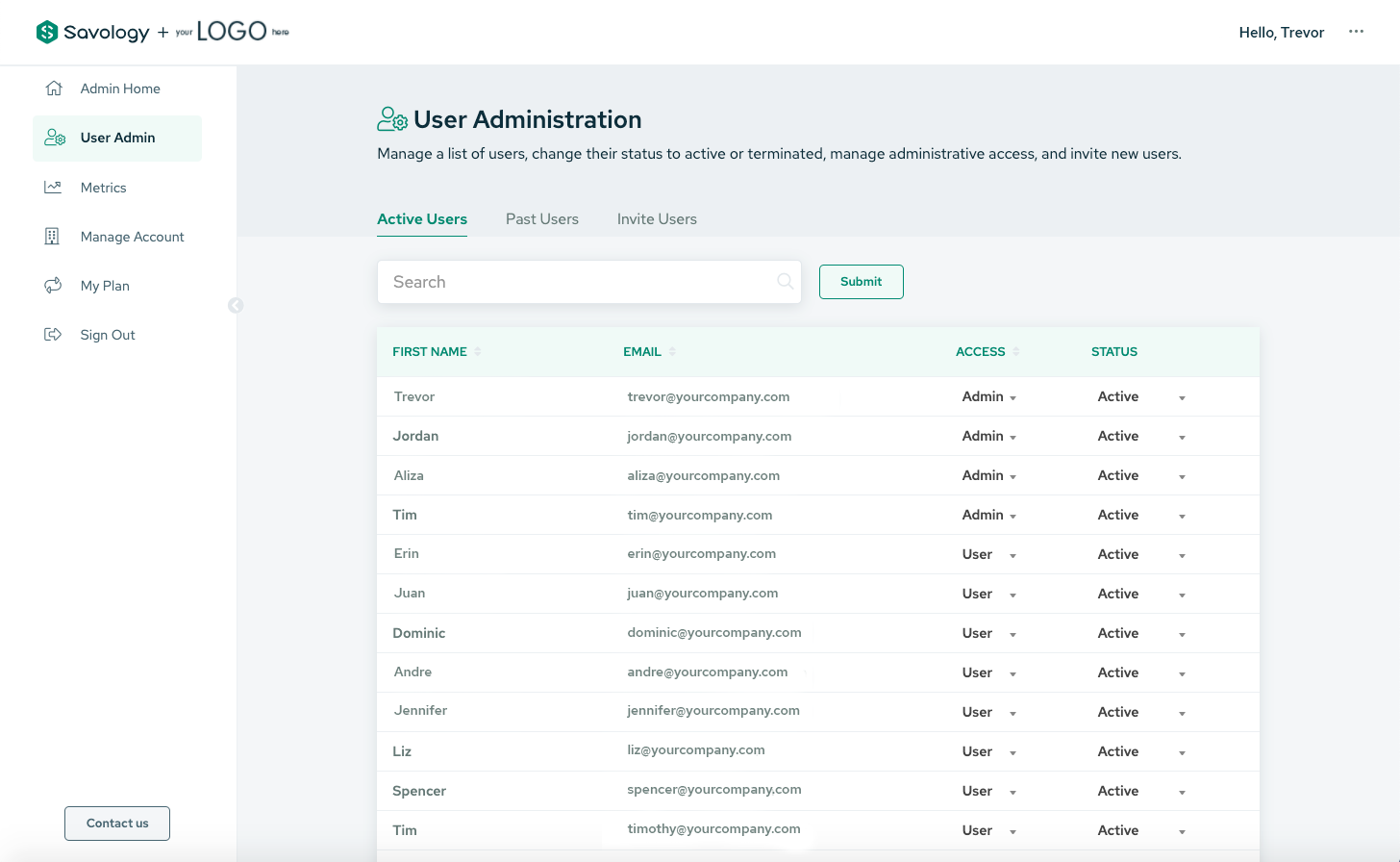Open the Invite Users tab
This screenshot has width=1400, height=862.
coord(657,219)
